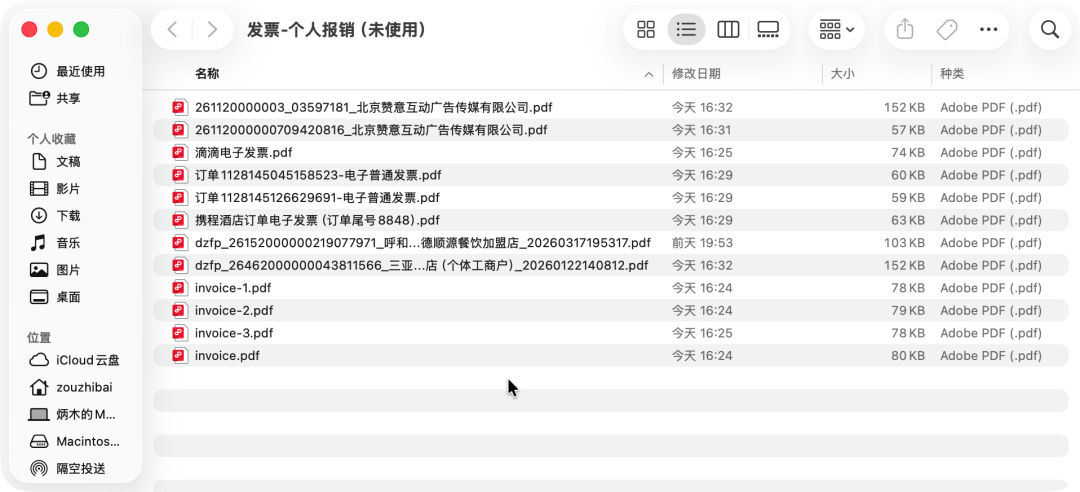Click PDF icon of 携程酒店订单电子发票 row
The width and height of the screenshot is (1080, 492).
[x=180, y=221]
